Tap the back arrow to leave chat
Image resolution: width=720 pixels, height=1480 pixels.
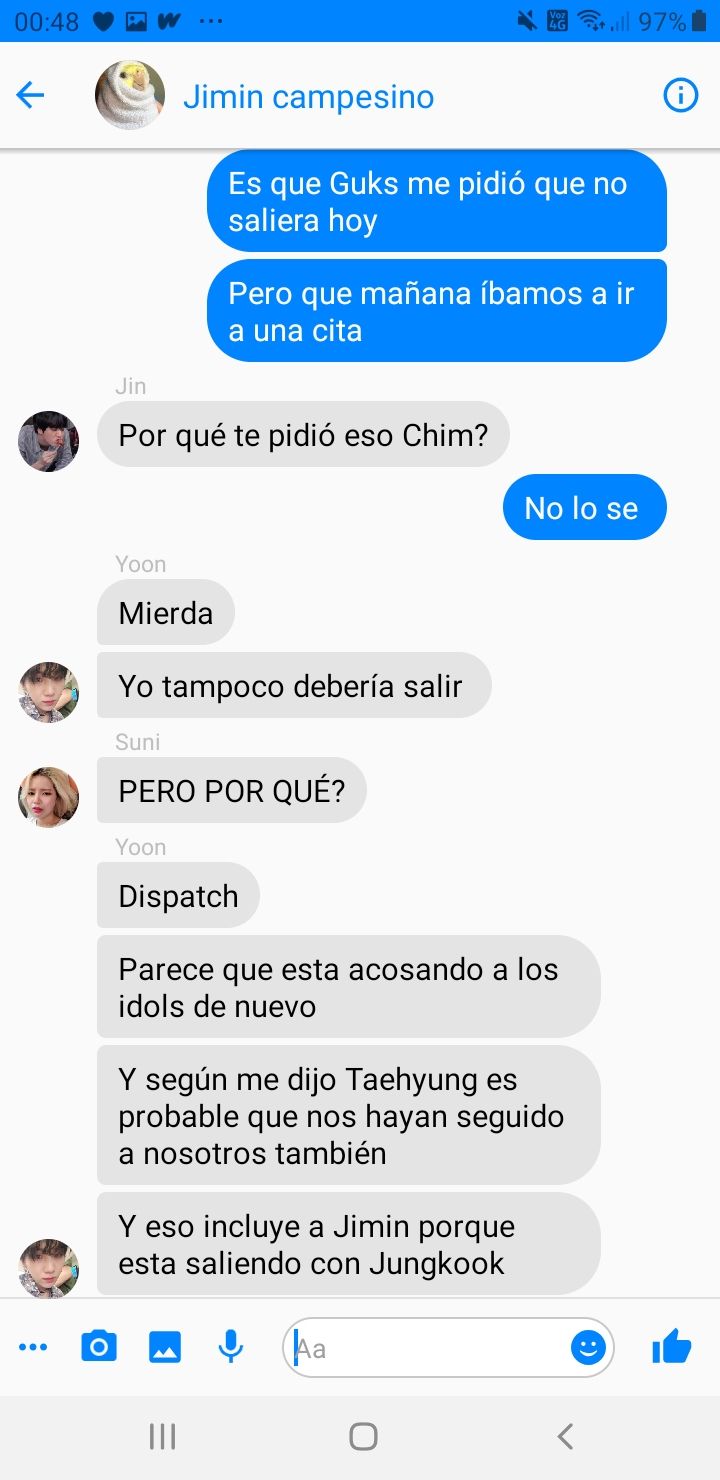pyautogui.click(x=31, y=96)
